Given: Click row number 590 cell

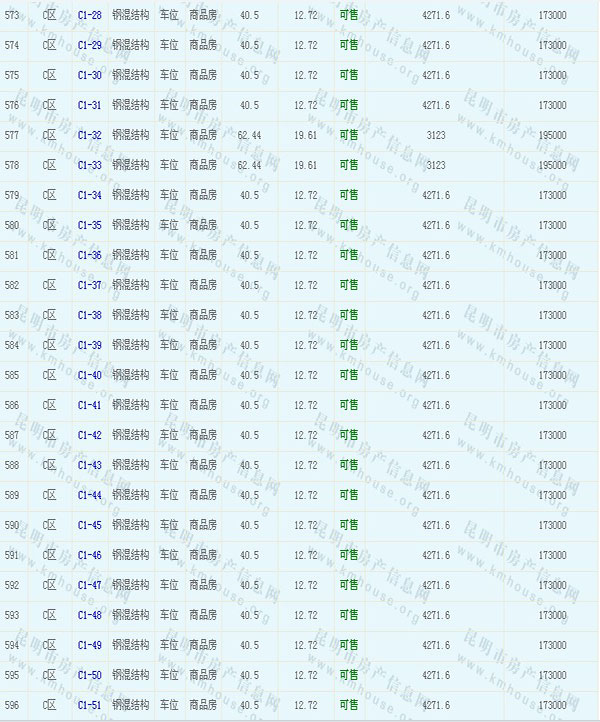Looking at the screenshot, I should click(12, 525).
